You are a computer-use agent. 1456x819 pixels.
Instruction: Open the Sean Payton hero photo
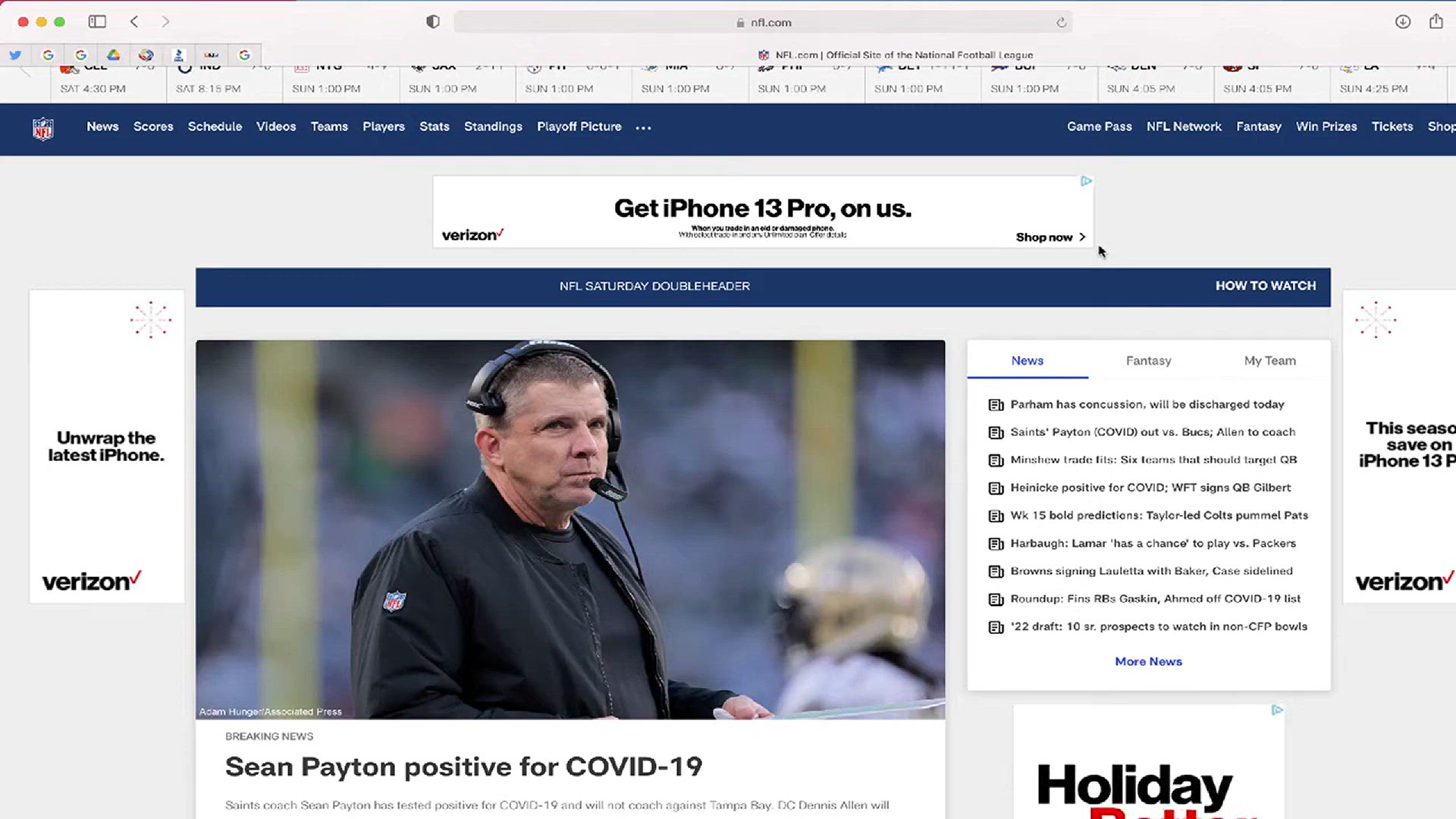click(x=570, y=529)
